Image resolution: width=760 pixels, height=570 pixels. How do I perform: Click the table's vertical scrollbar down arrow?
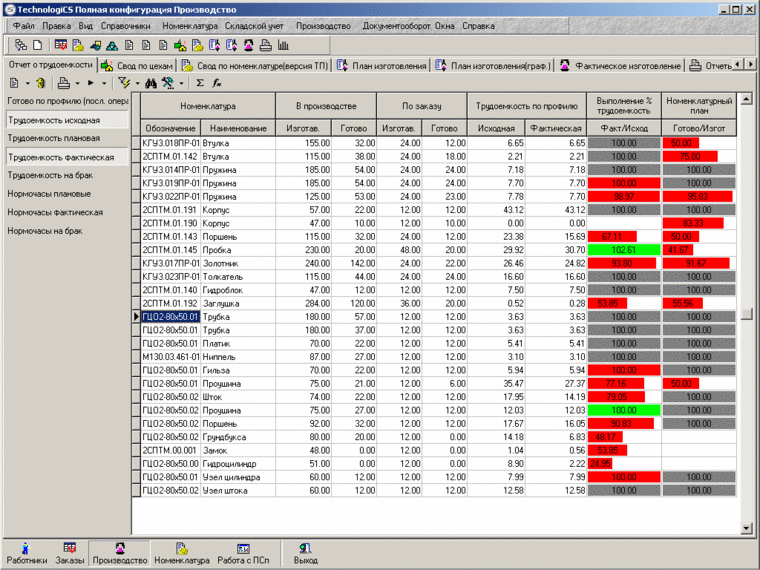click(x=747, y=528)
